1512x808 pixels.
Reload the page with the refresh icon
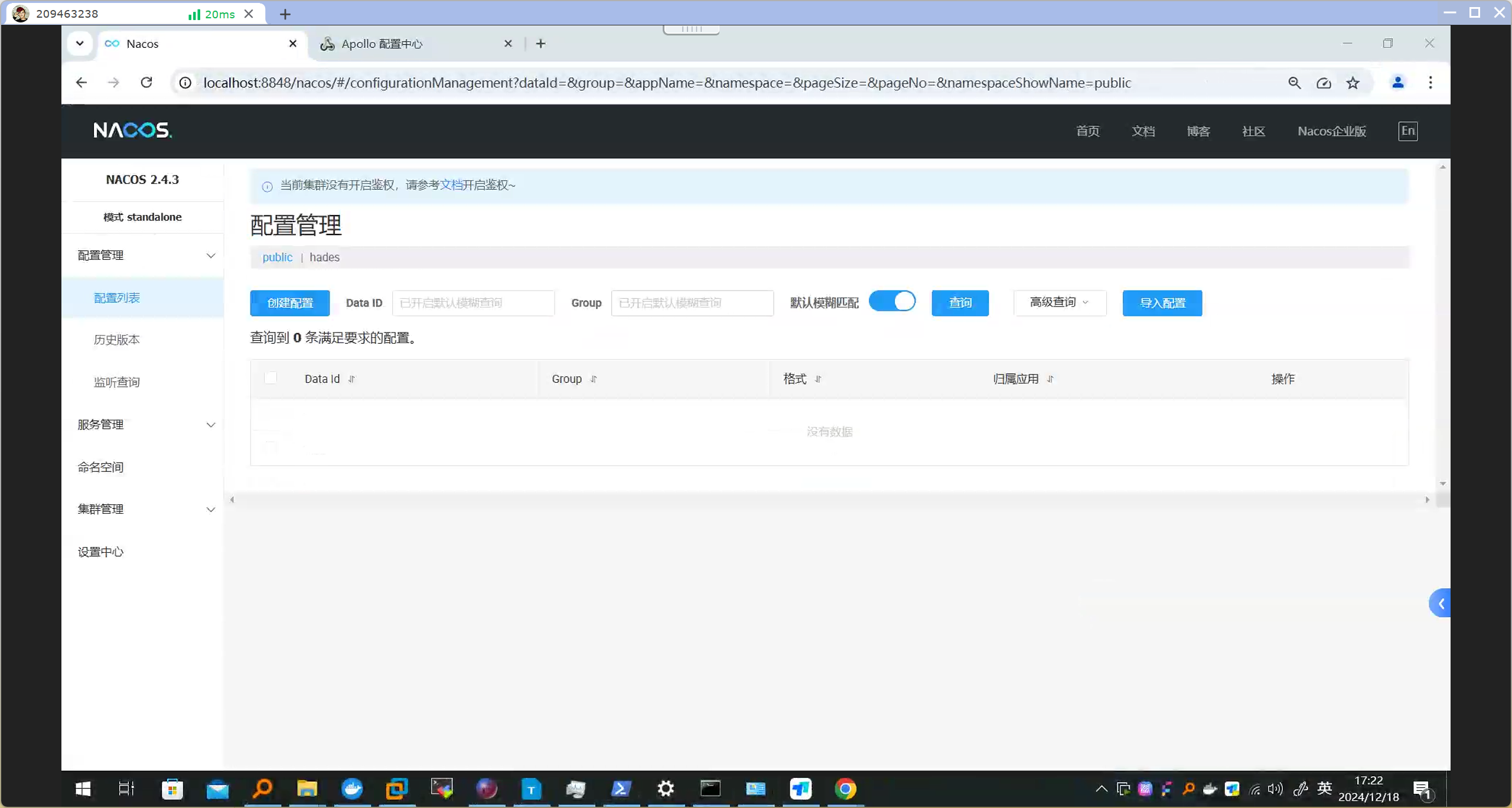[146, 83]
